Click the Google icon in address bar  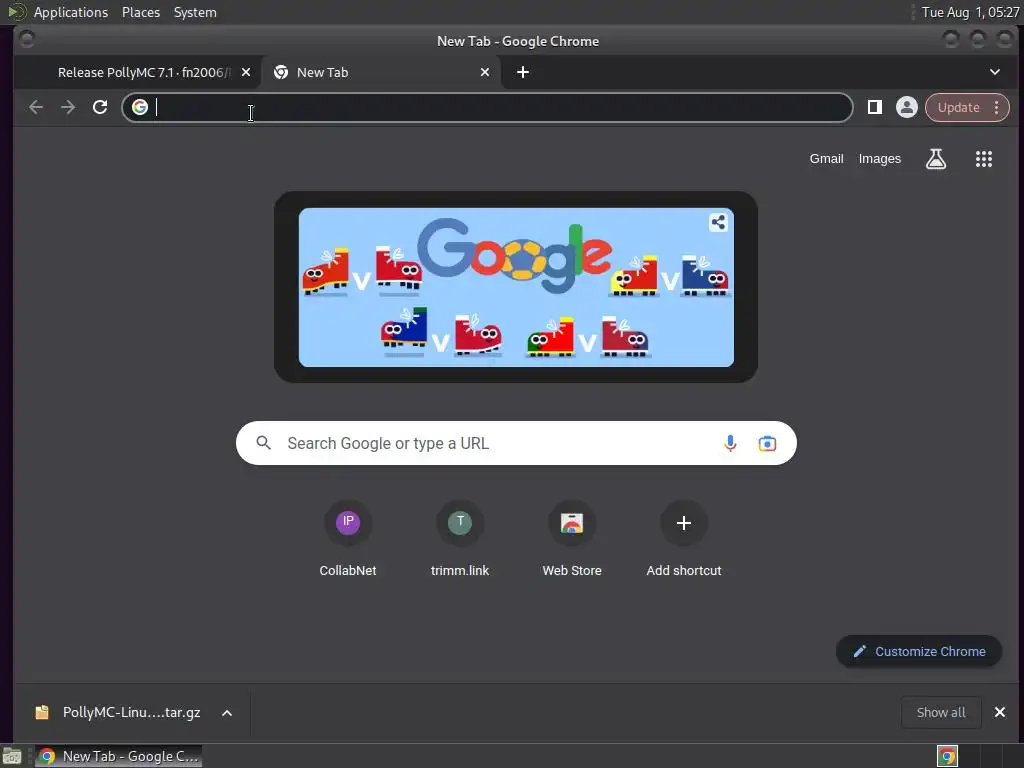tap(140, 107)
